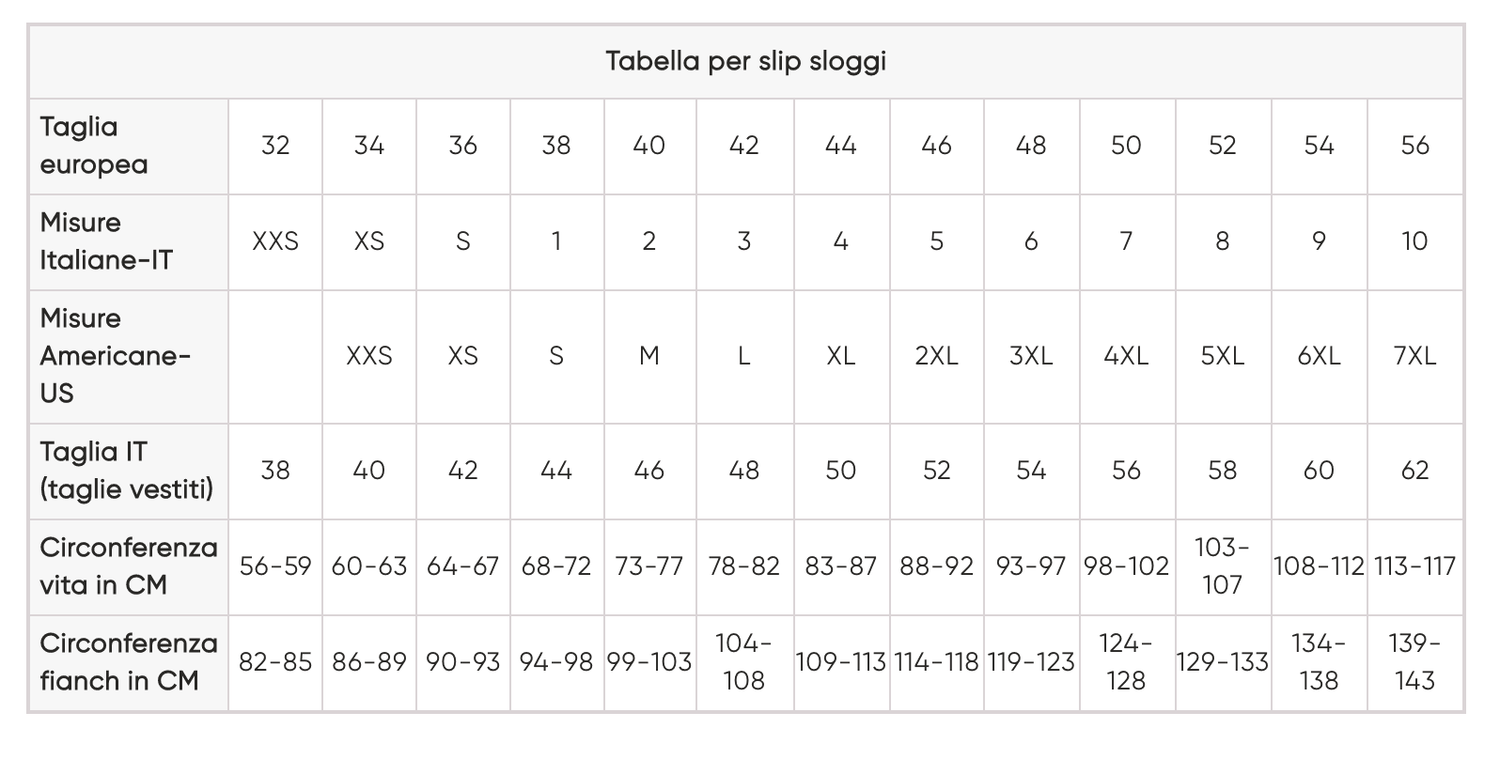Select the L American size cell
The width and height of the screenshot is (1500, 759).
[x=744, y=357]
